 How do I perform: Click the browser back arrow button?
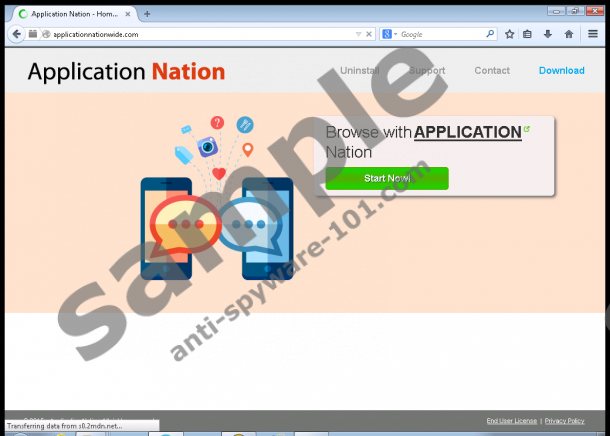15,34
